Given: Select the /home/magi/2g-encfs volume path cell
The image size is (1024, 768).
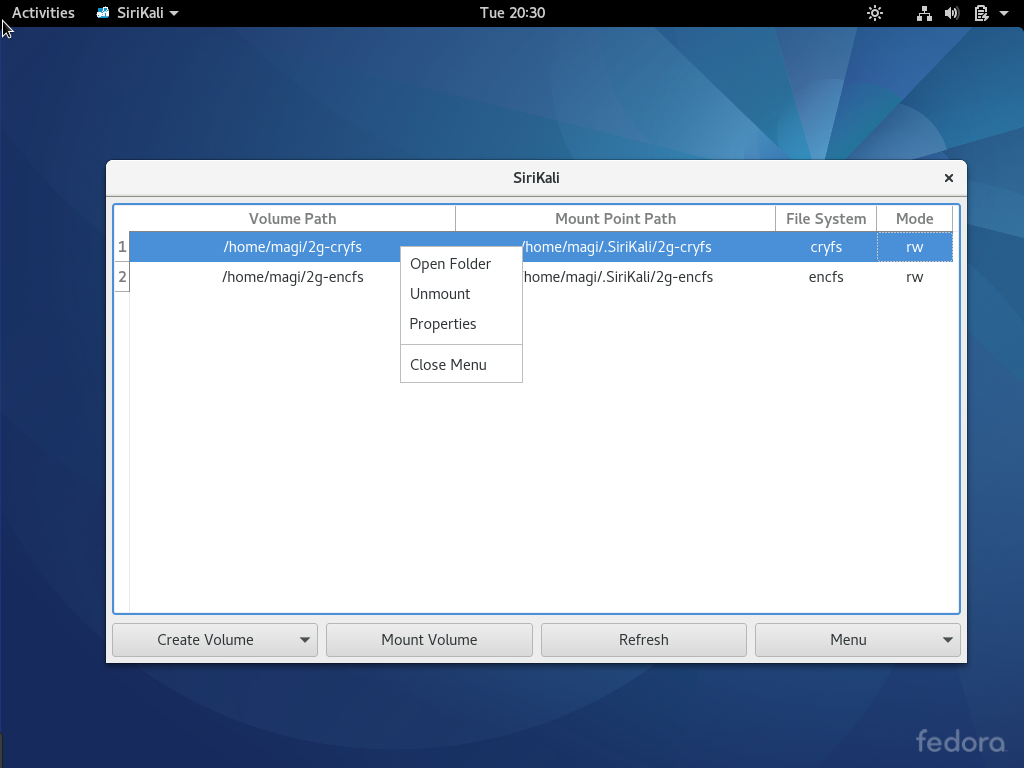Looking at the screenshot, I should (293, 277).
